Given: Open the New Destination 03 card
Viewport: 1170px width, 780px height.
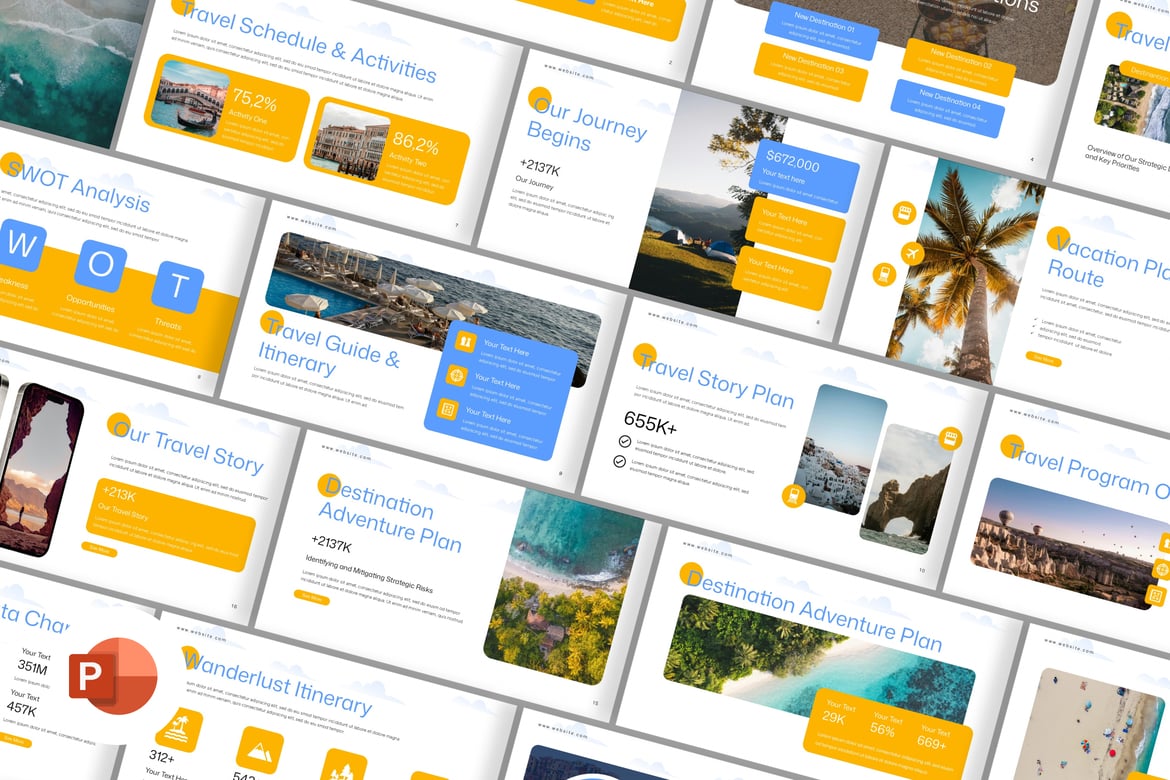Looking at the screenshot, I should coord(811,72).
